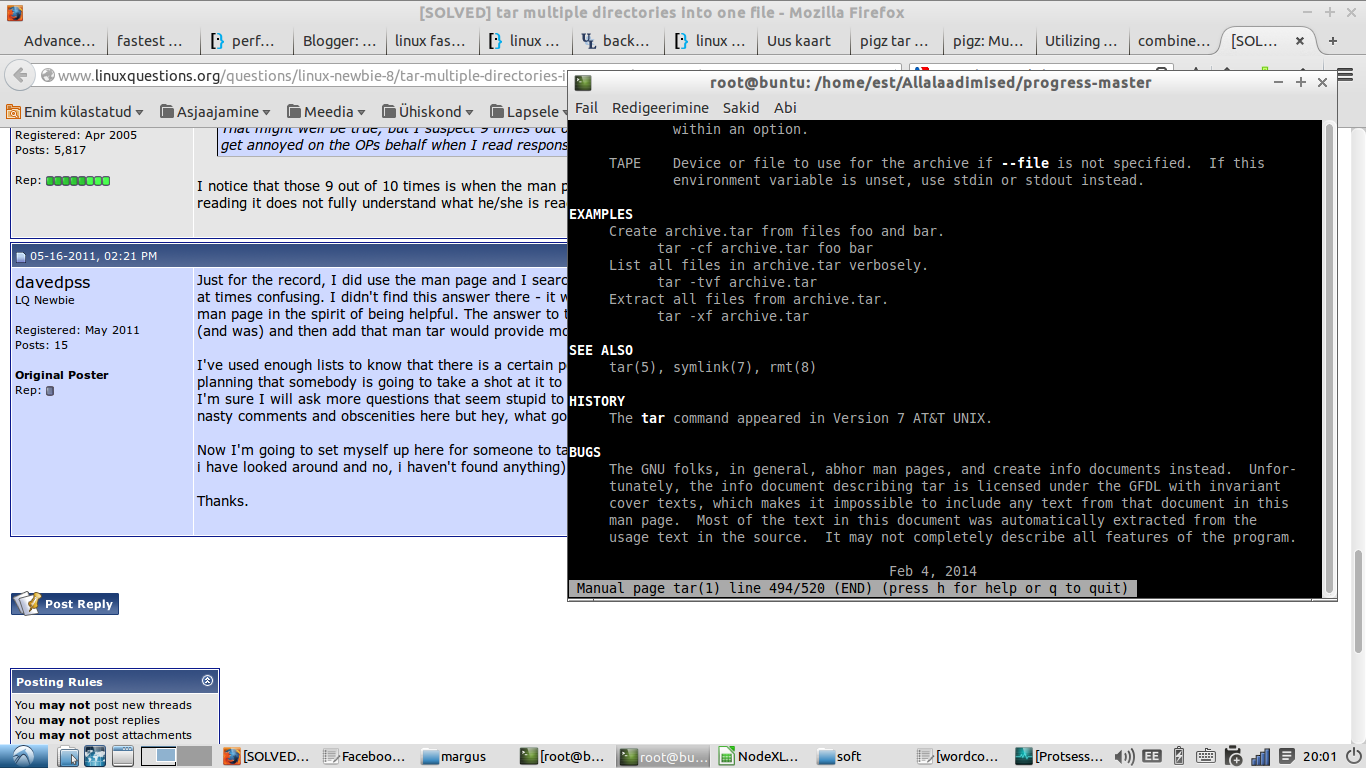Switch to the 'back…' Firefox tab
The width and height of the screenshot is (1366, 768).
[x=620, y=41]
